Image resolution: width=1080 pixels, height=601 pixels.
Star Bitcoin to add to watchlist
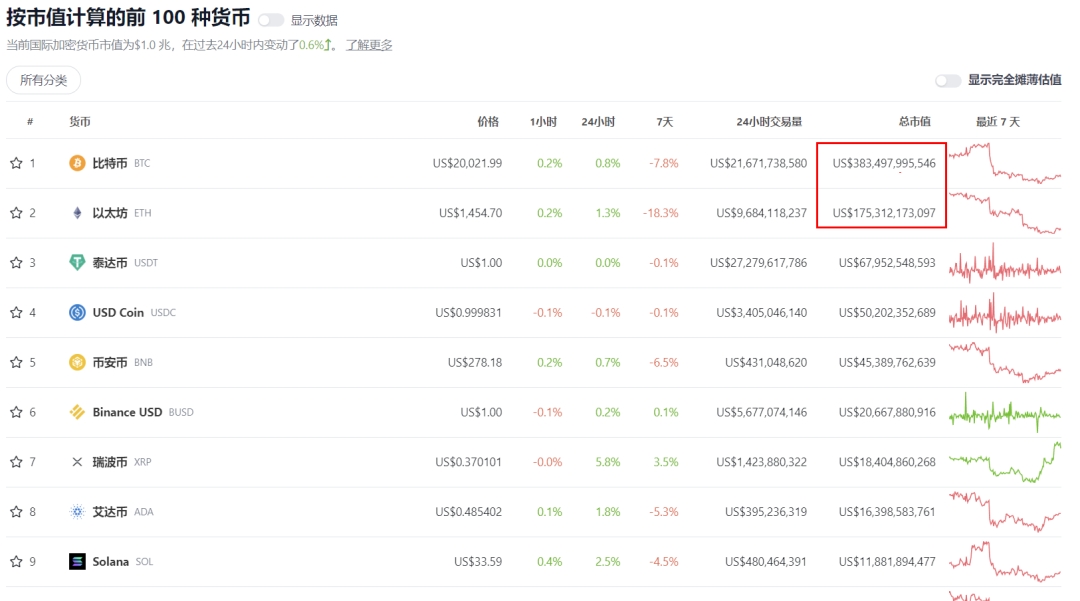(16, 163)
